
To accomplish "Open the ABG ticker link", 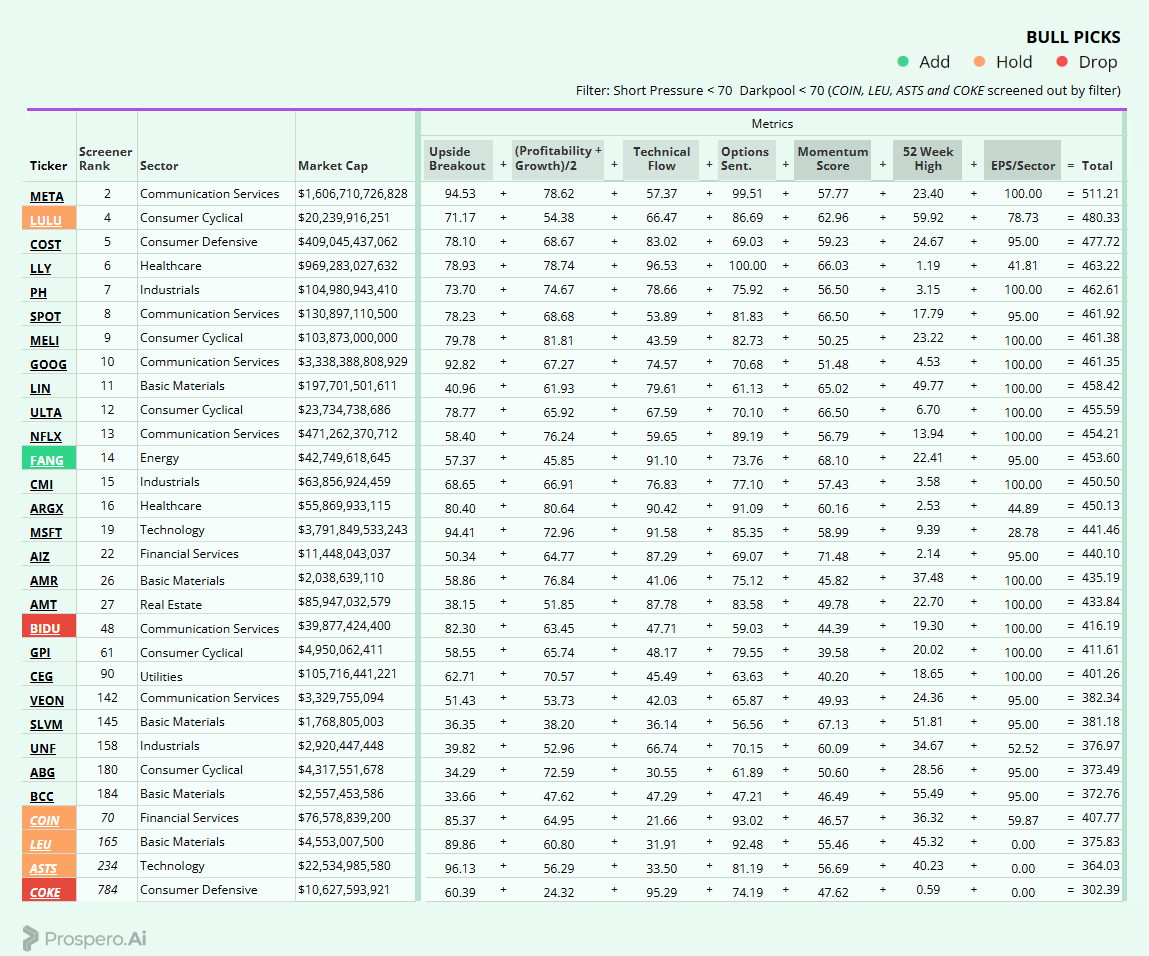I will 43,773.
